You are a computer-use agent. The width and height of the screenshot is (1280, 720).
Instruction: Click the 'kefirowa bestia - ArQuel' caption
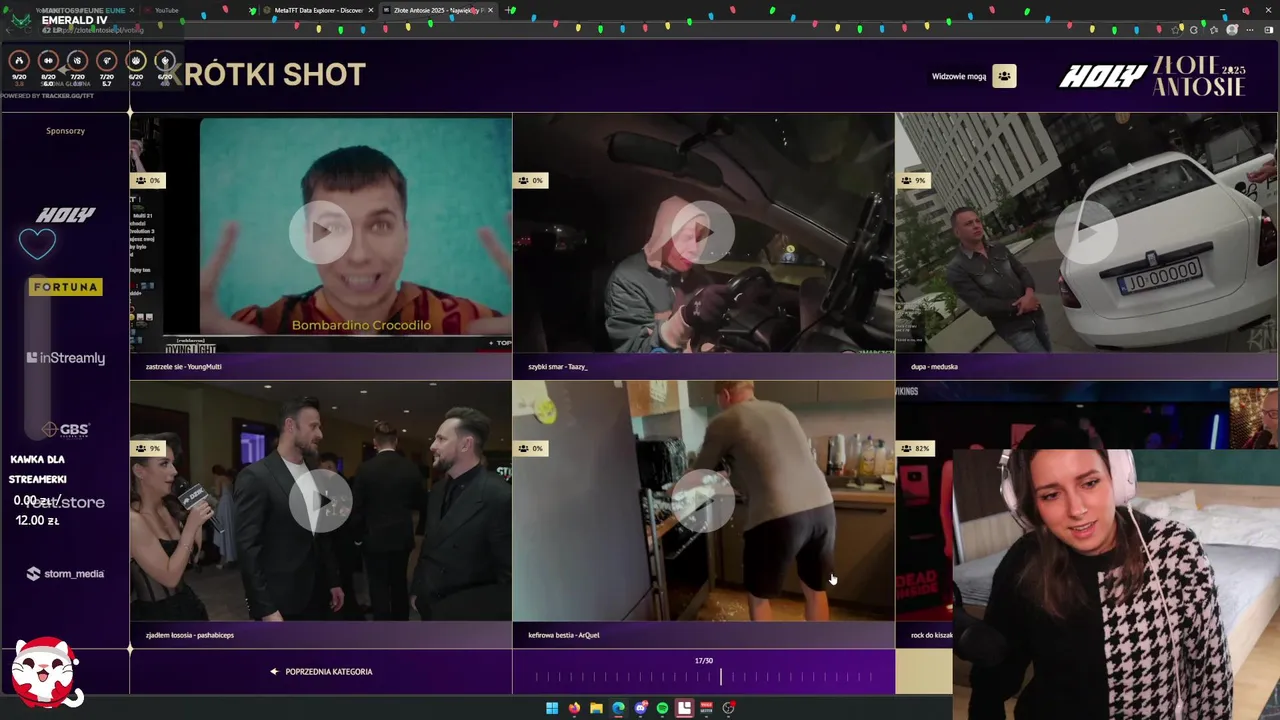pos(564,635)
